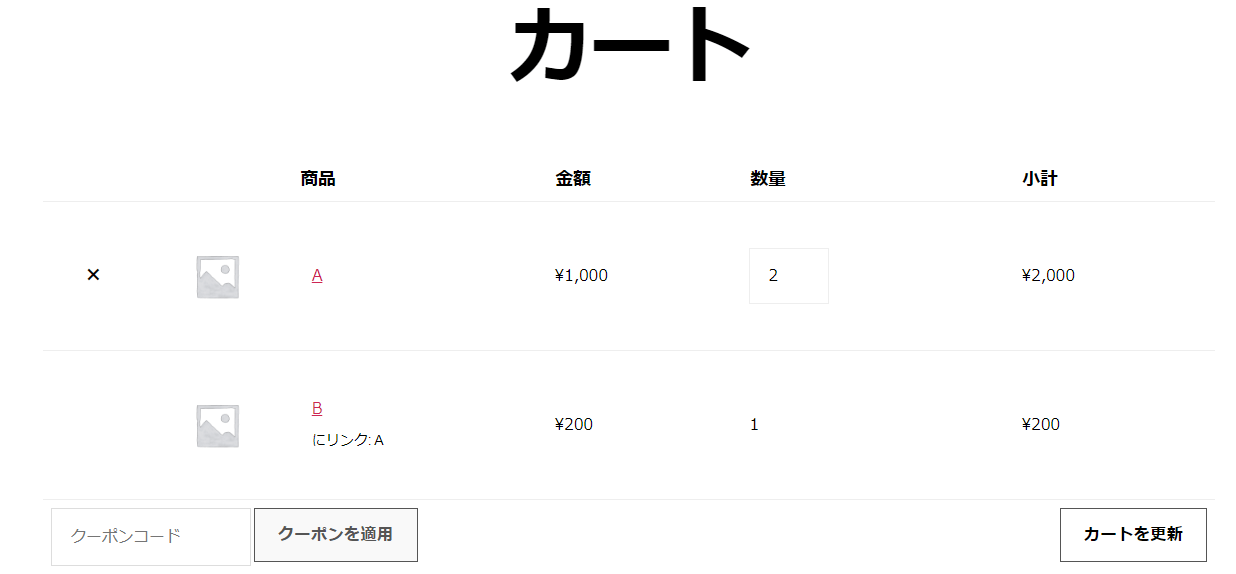Apply coupon with クーポンを適用 button
Image resolution: width=1236 pixels, height=574 pixels.
pos(336,535)
